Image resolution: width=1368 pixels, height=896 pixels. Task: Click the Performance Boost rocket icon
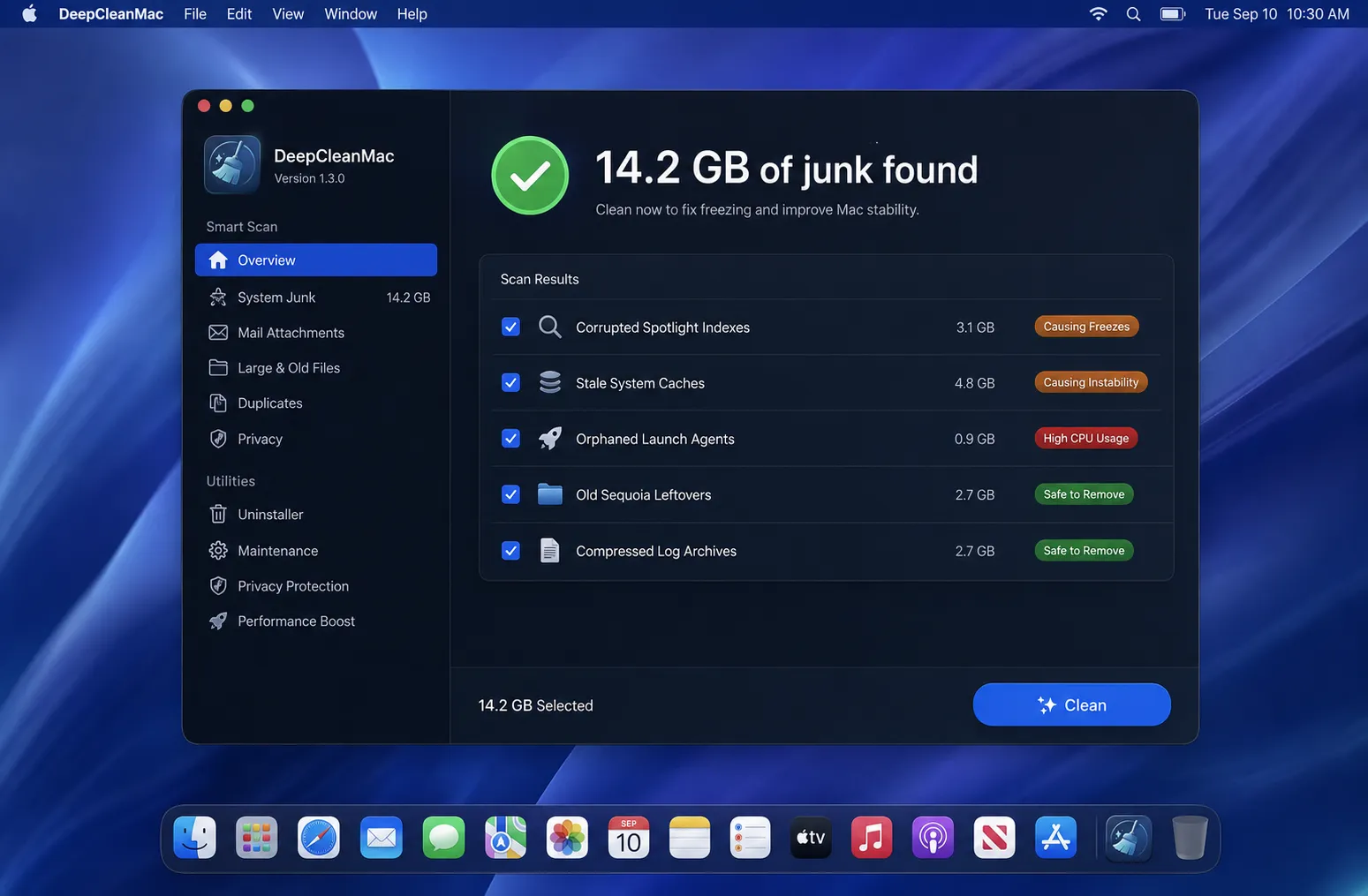(x=218, y=621)
